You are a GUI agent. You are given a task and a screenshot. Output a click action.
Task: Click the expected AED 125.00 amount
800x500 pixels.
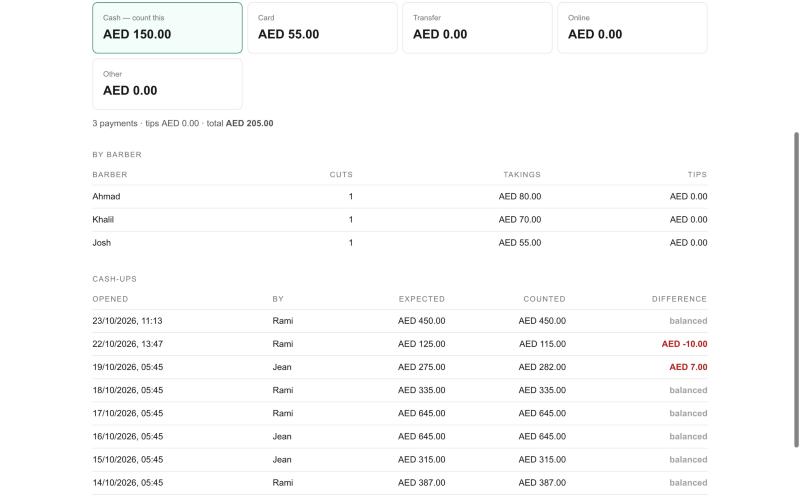pyautogui.click(x=421, y=344)
